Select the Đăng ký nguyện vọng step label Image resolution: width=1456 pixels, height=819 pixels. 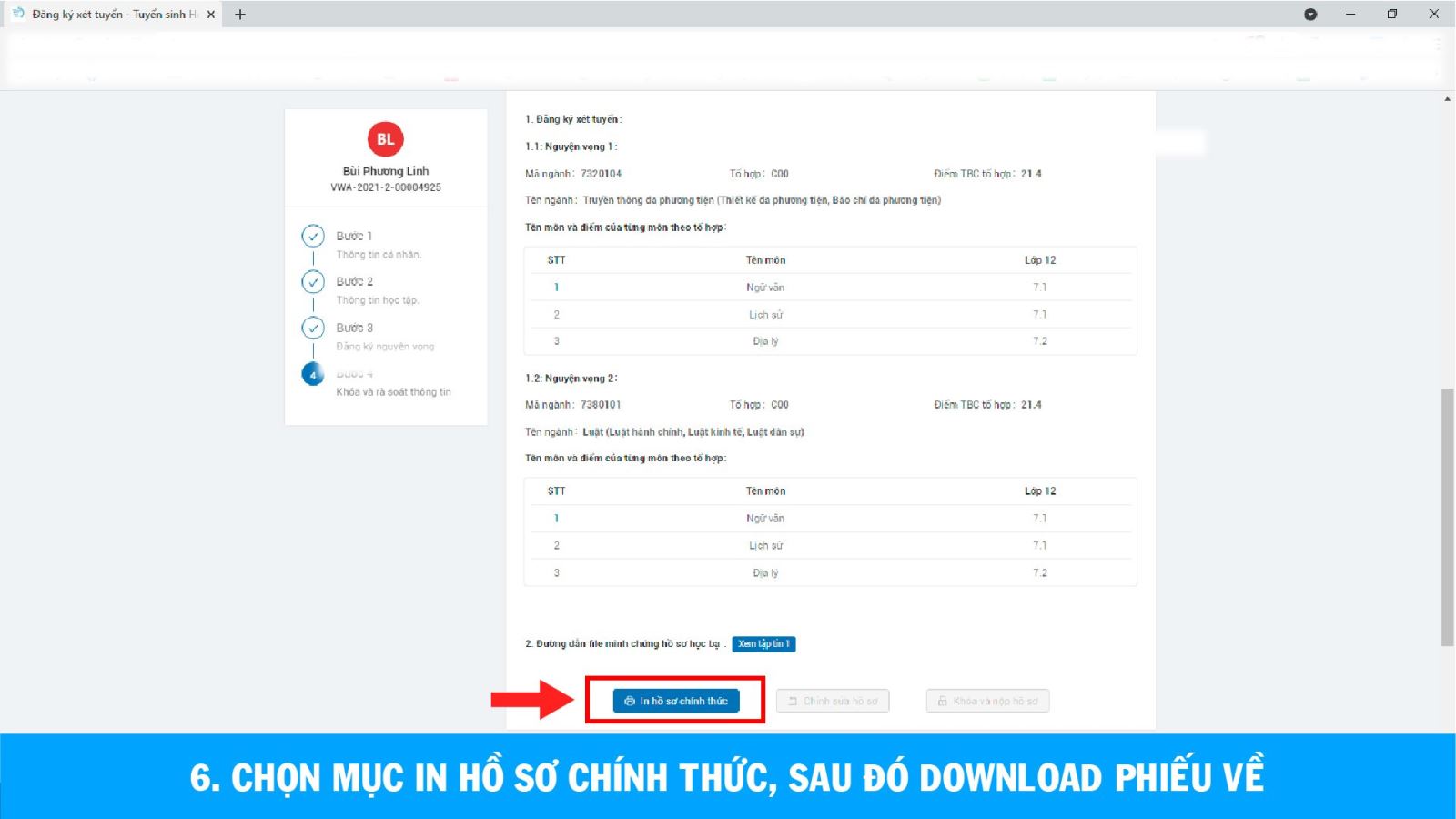[x=385, y=347]
